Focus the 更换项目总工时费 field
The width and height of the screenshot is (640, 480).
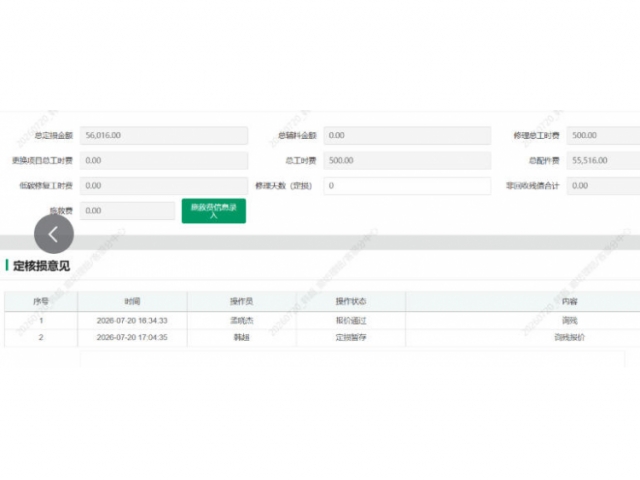tap(164, 160)
